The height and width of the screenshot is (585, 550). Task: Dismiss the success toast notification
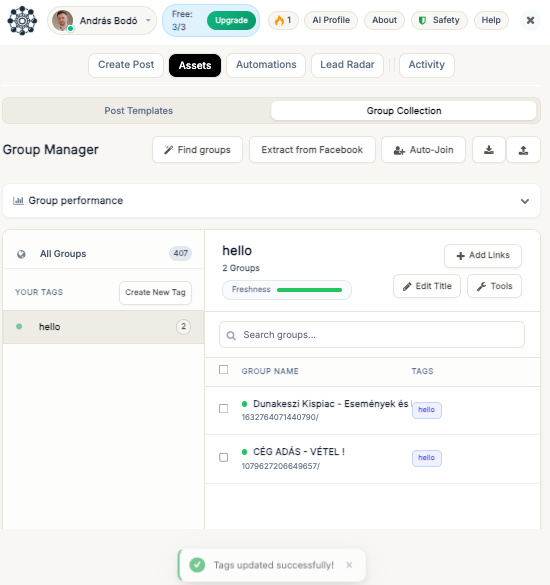(349, 565)
